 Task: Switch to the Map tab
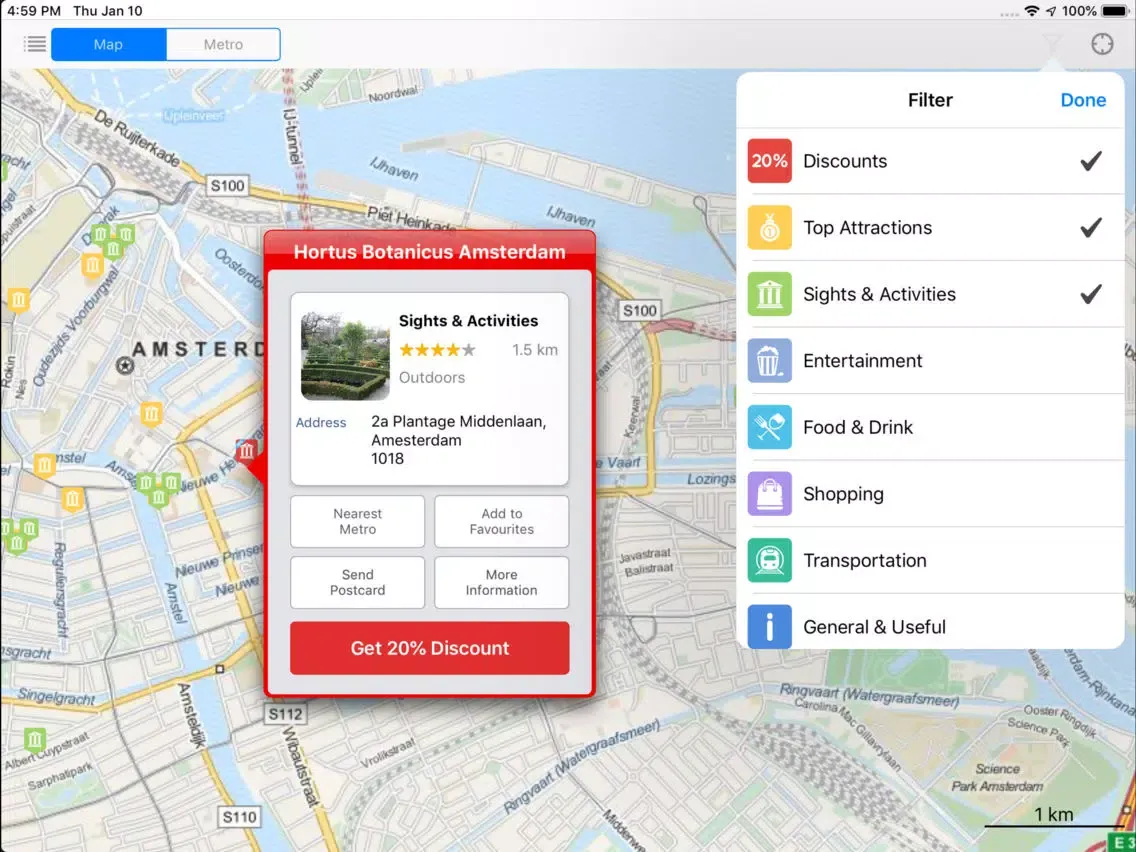109,45
